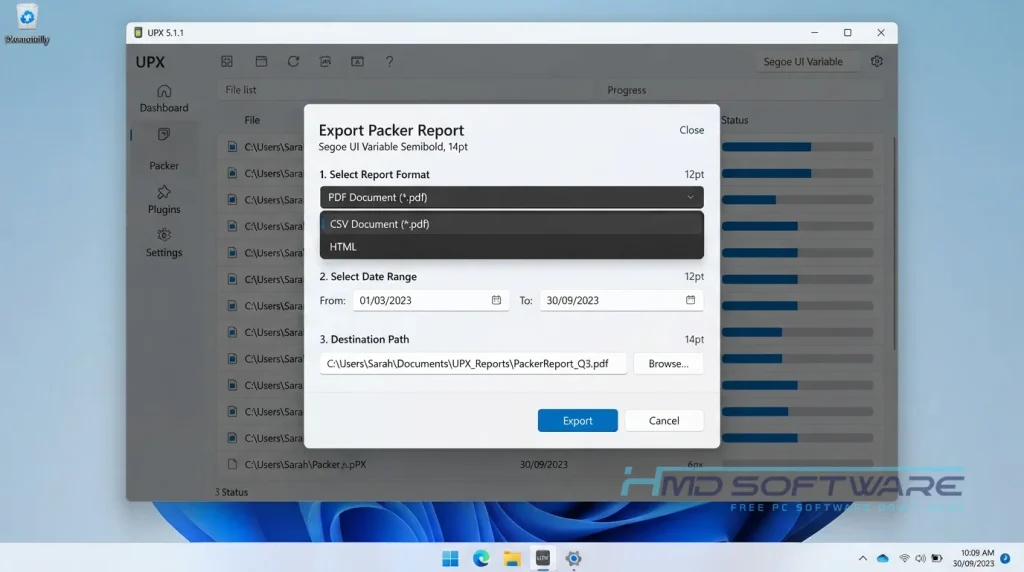Click the window layout toolbar icon
This screenshot has width=1024, height=572.
coord(261,61)
